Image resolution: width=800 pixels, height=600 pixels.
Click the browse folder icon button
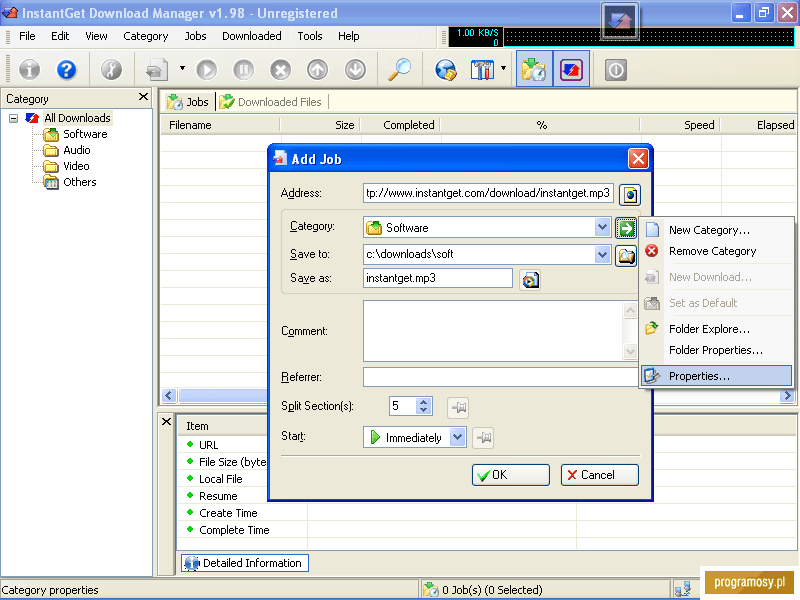click(626, 255)
